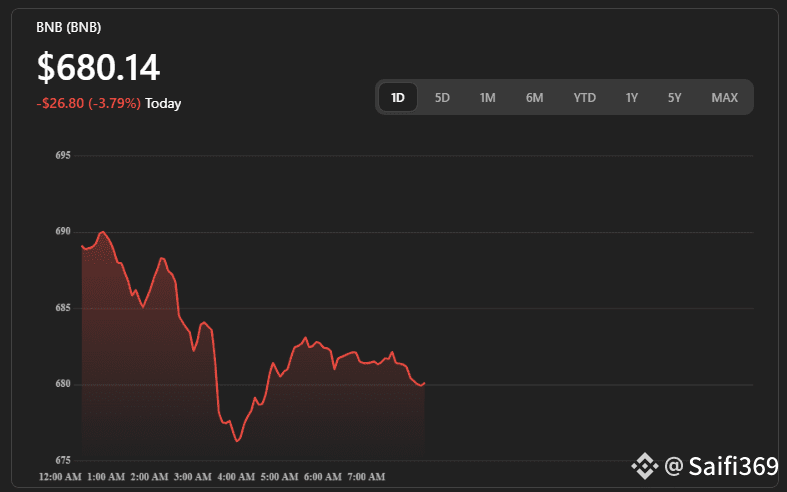Click the 7:00 AM axis label
Viewport: 787px width, 492px height.
(x=366, y=477)
